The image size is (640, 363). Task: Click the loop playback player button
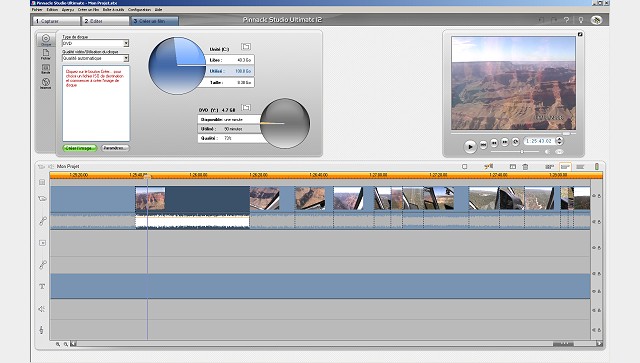pyautogui.click(x=516, y=142)
